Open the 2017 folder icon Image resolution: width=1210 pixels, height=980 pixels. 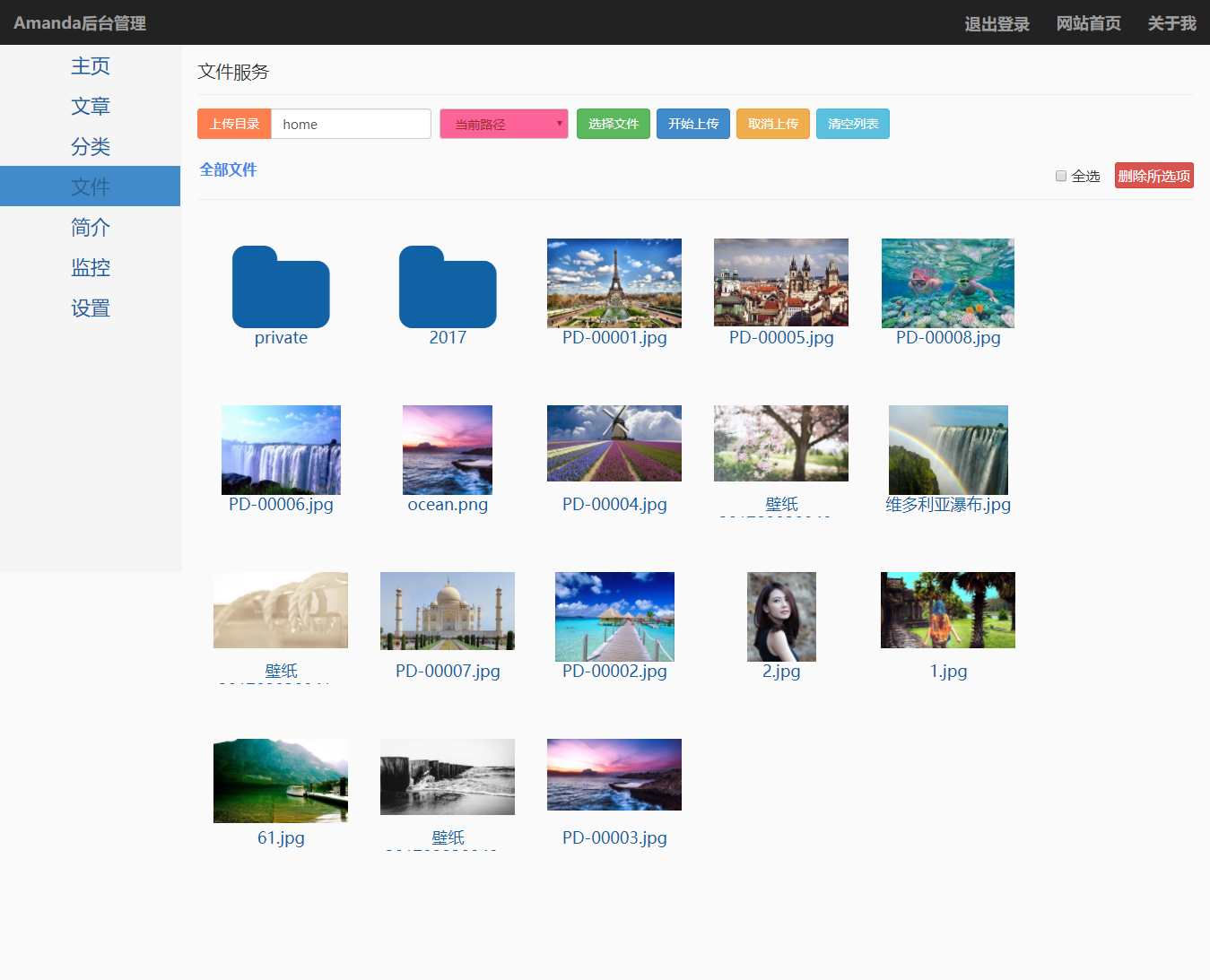[448, 287]
